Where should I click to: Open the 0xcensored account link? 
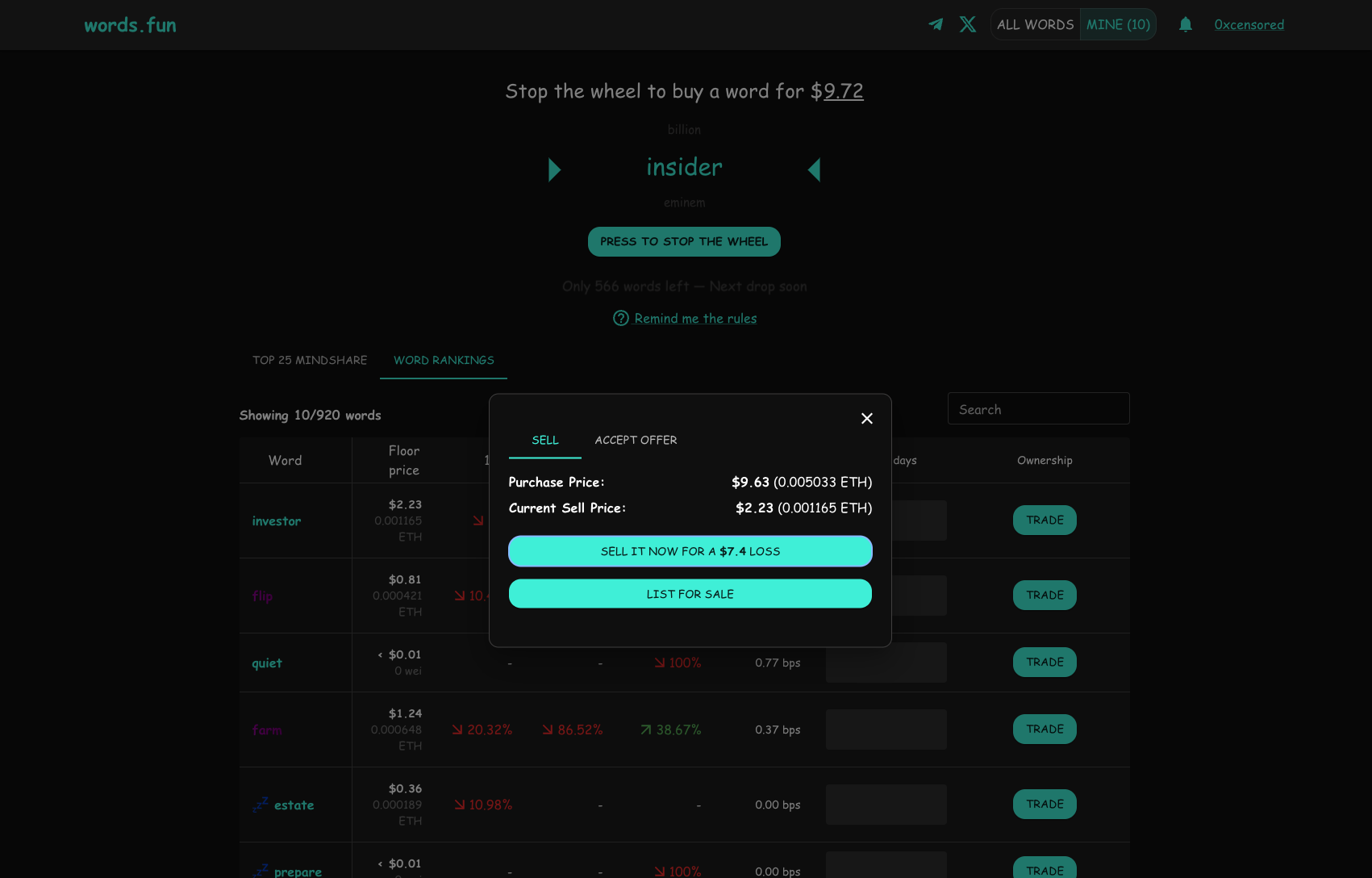(1249, 24)
